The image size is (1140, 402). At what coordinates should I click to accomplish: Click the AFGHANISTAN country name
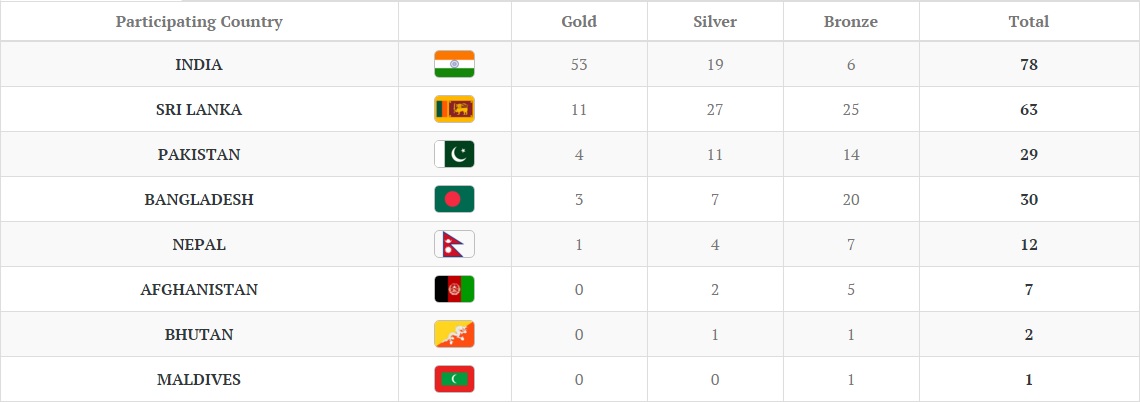click(199, 289)
